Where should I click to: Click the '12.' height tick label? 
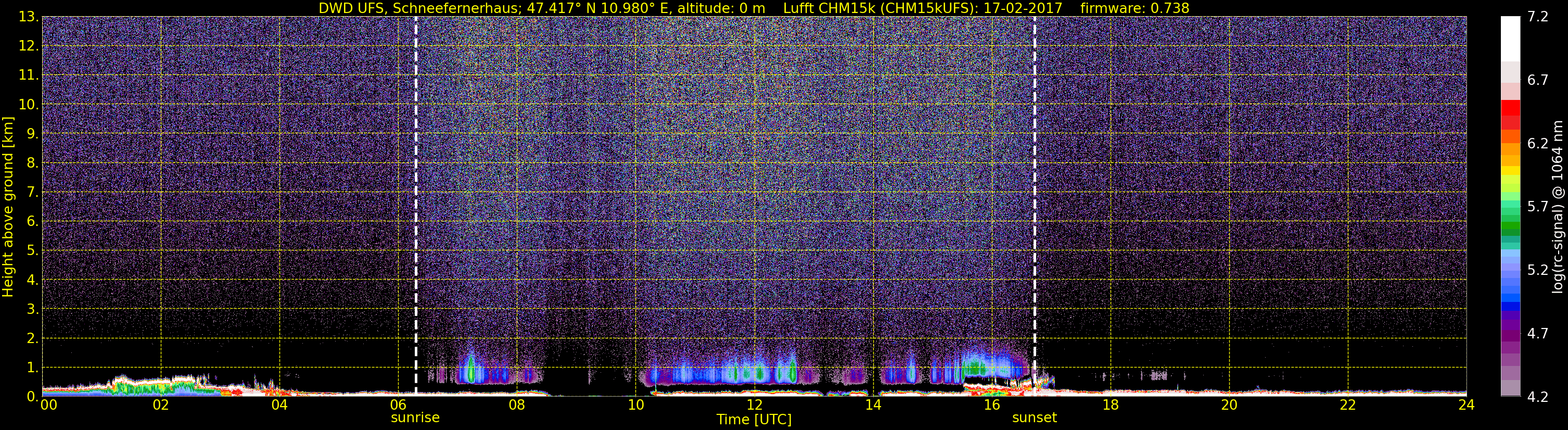[x=29, y=46]
